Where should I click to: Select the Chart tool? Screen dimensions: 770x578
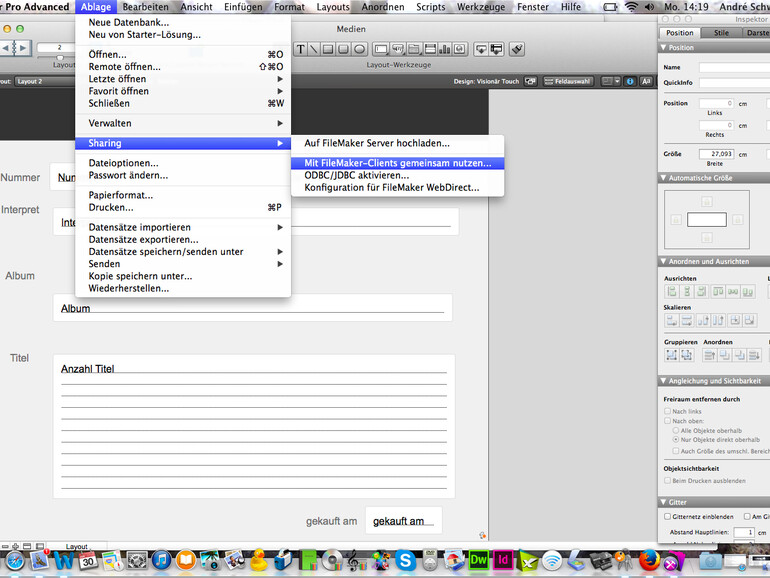(x=444, y=49)
